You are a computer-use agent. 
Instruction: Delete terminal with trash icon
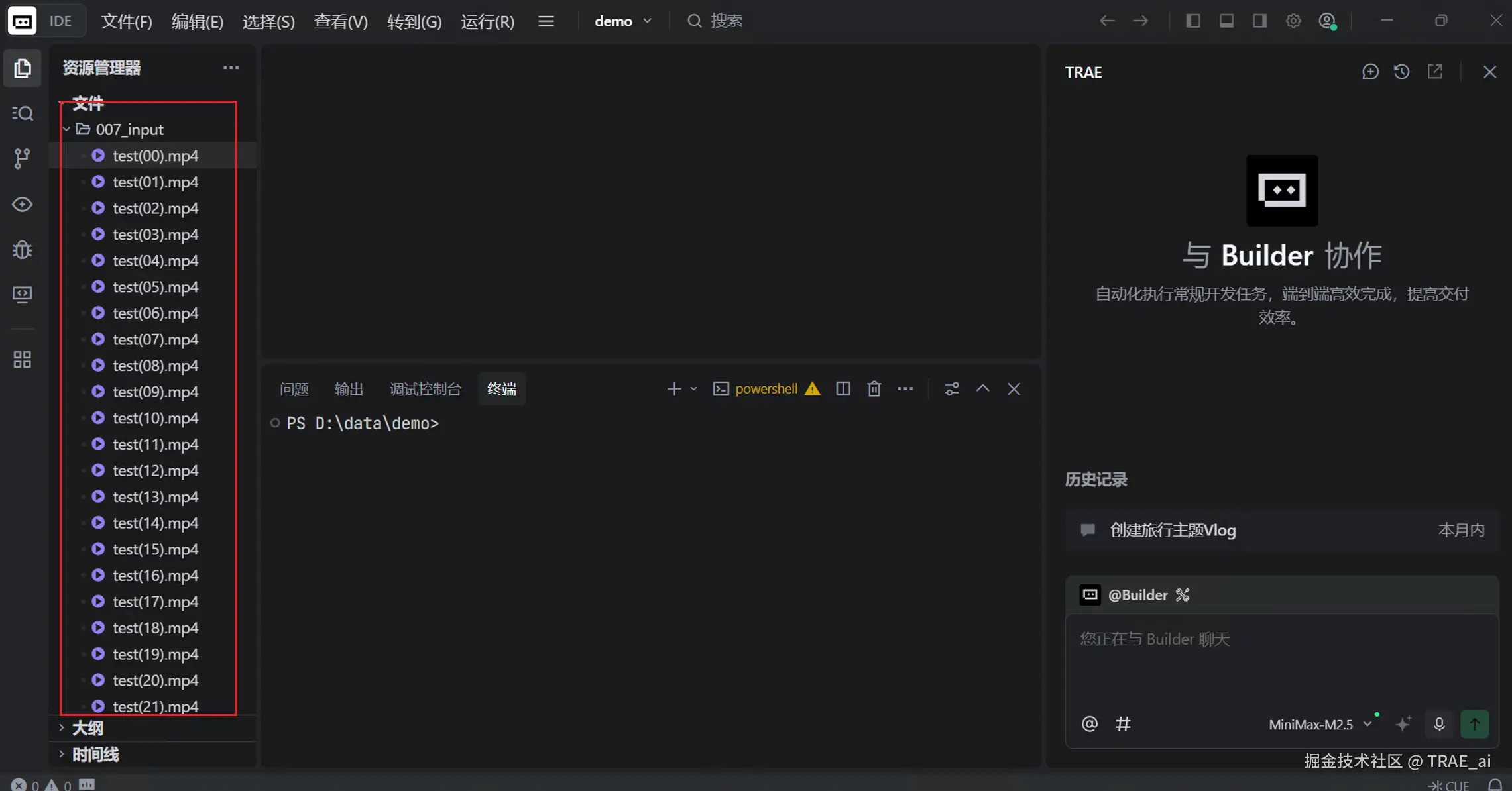pyautogui.click(x=874, y=389)
